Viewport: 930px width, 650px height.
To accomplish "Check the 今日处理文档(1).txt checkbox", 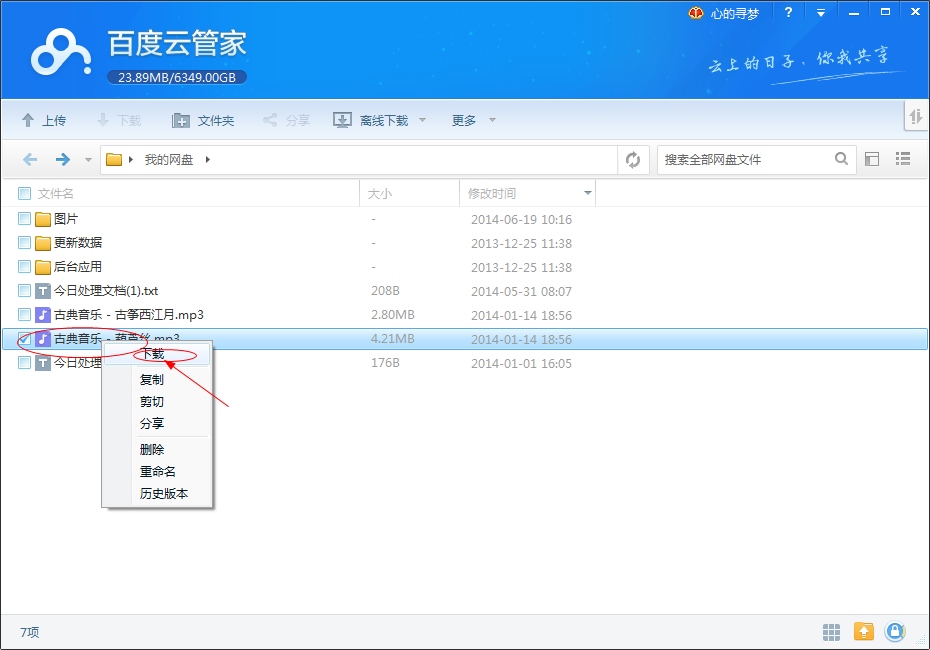I will (x=24, y=291).
